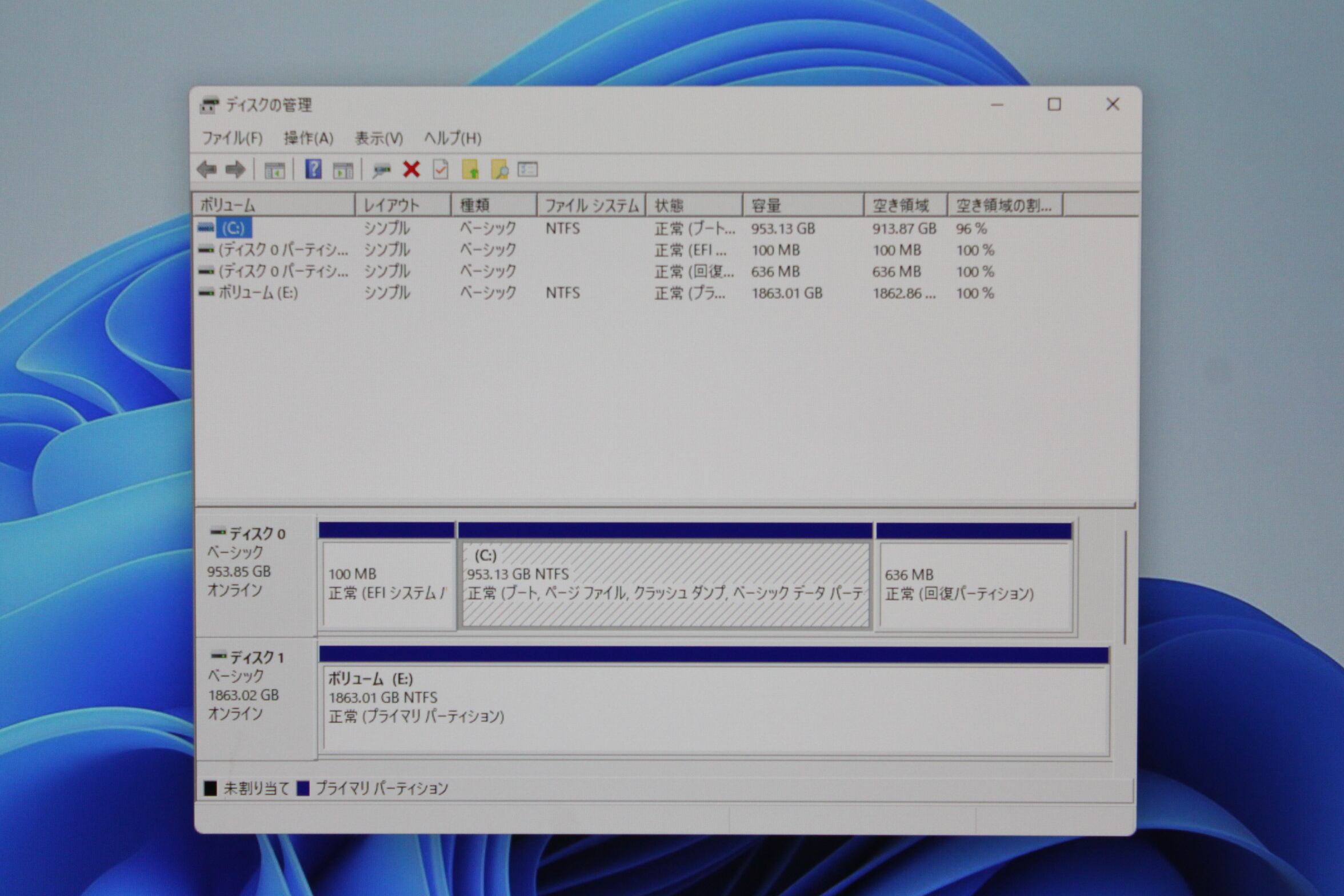Click the Forward arrow in the toolbar
Screen dimensions: 1344x896
click(235, 169)
